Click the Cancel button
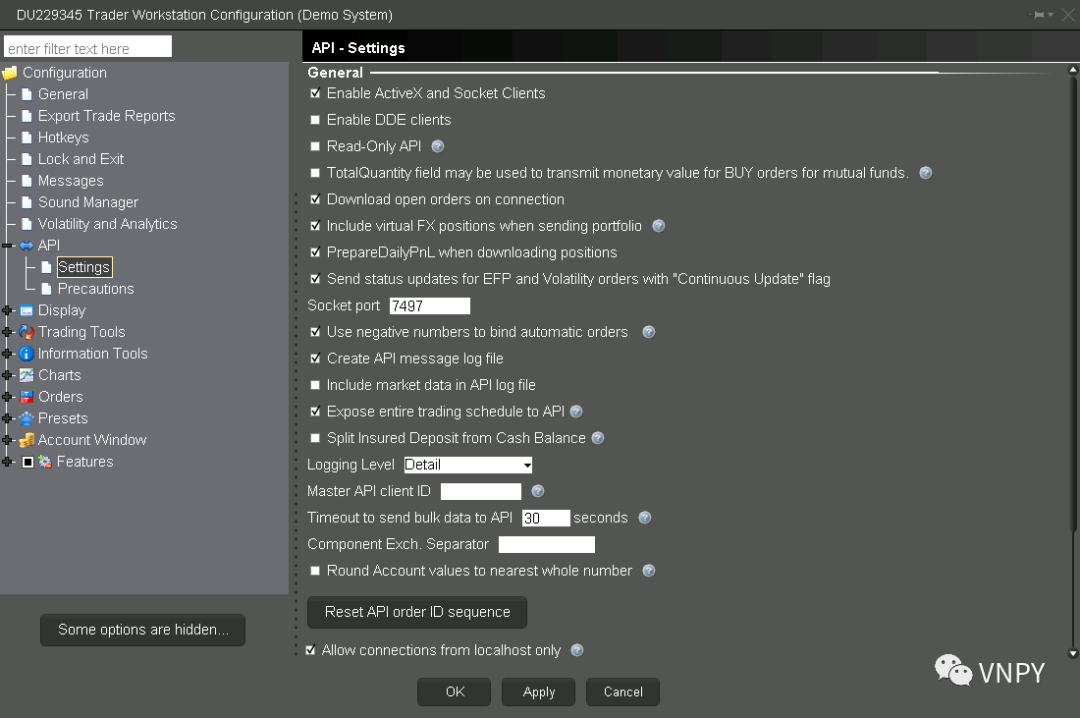 pyautogui.click(x=623, y=692)
